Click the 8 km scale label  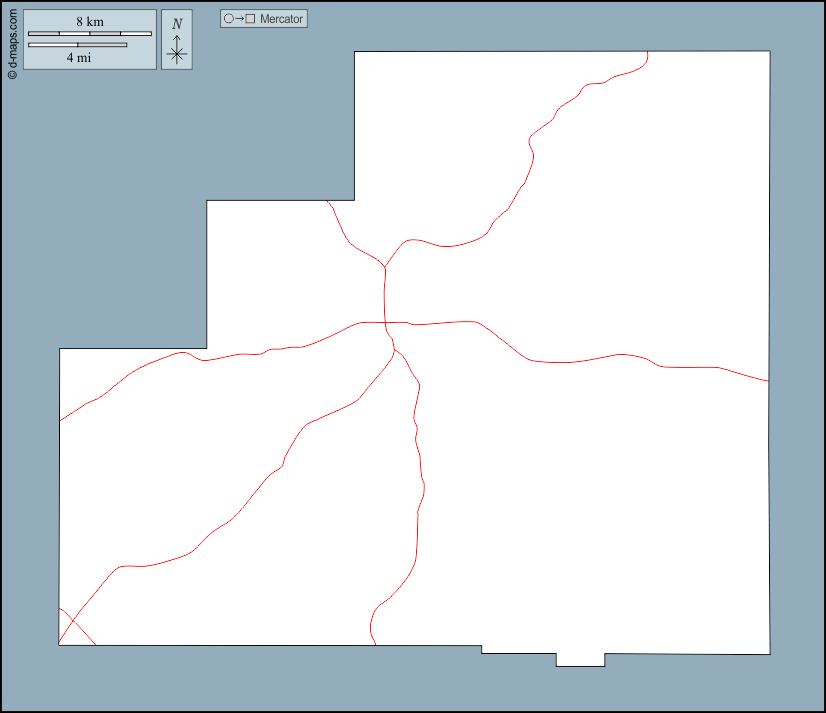tap(90, 22)
